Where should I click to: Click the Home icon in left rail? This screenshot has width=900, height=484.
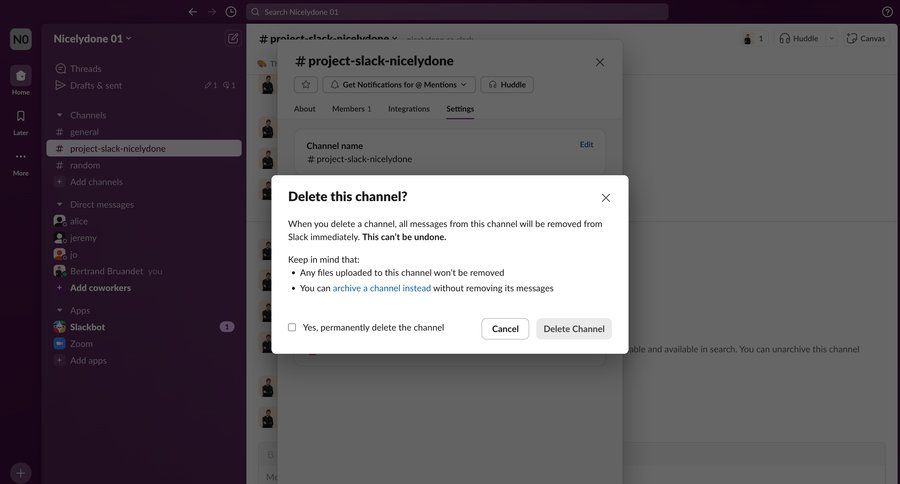21,75
